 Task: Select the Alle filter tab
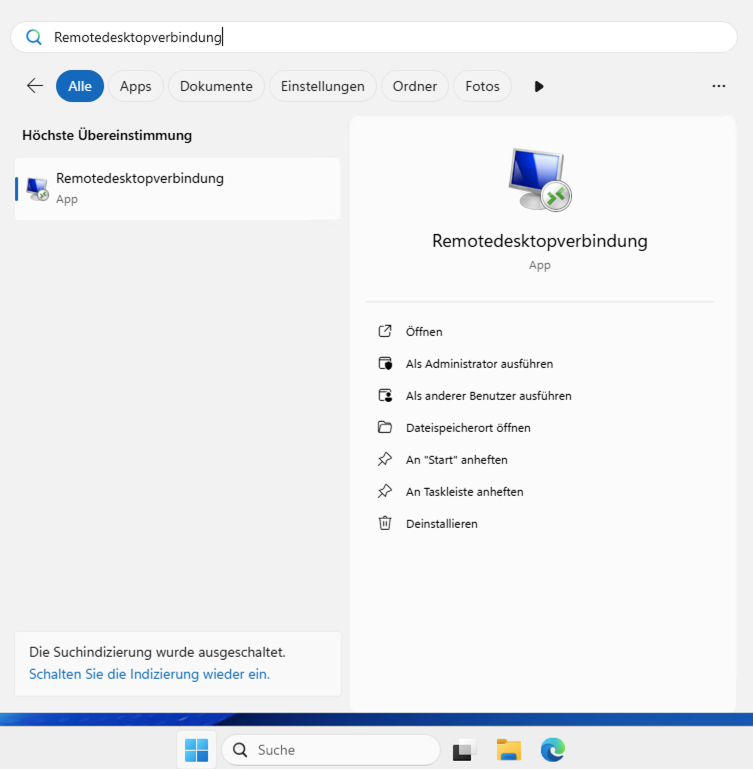click(80, 86)
